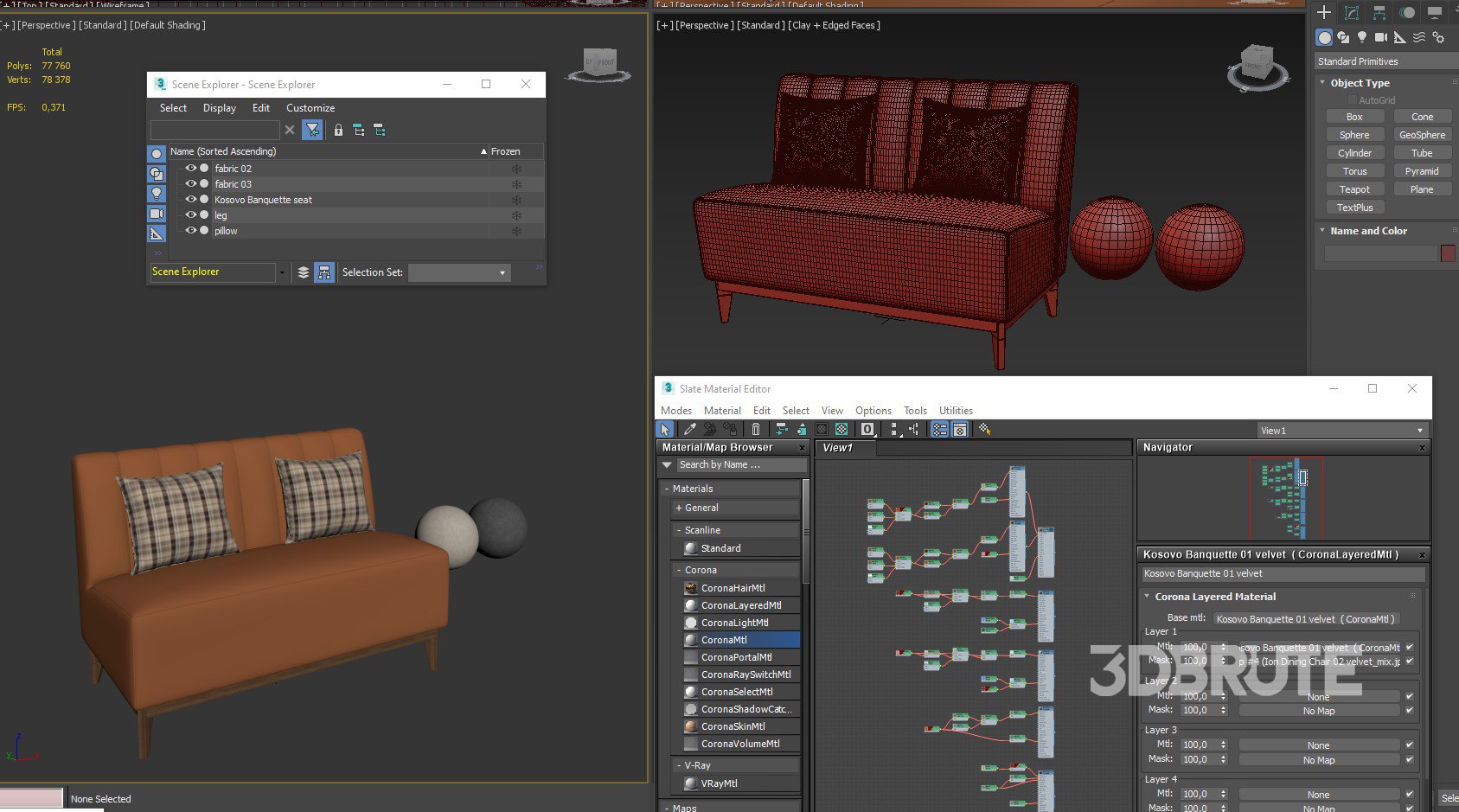Open the Utilities menu in Slate editor

pos(956,411)
